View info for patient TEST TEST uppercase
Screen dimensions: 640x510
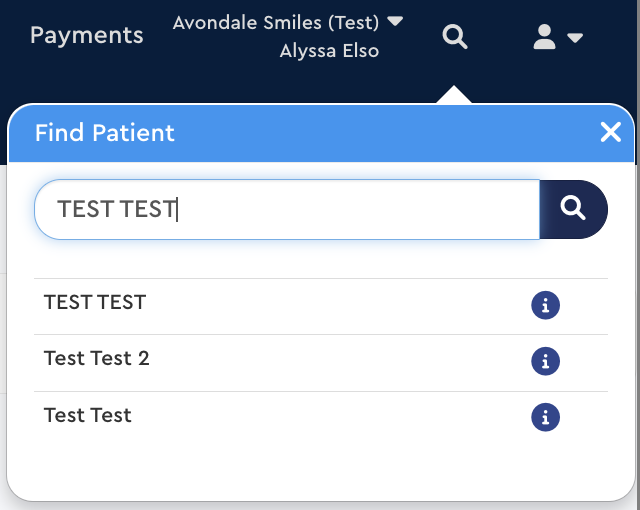point(545,306)
